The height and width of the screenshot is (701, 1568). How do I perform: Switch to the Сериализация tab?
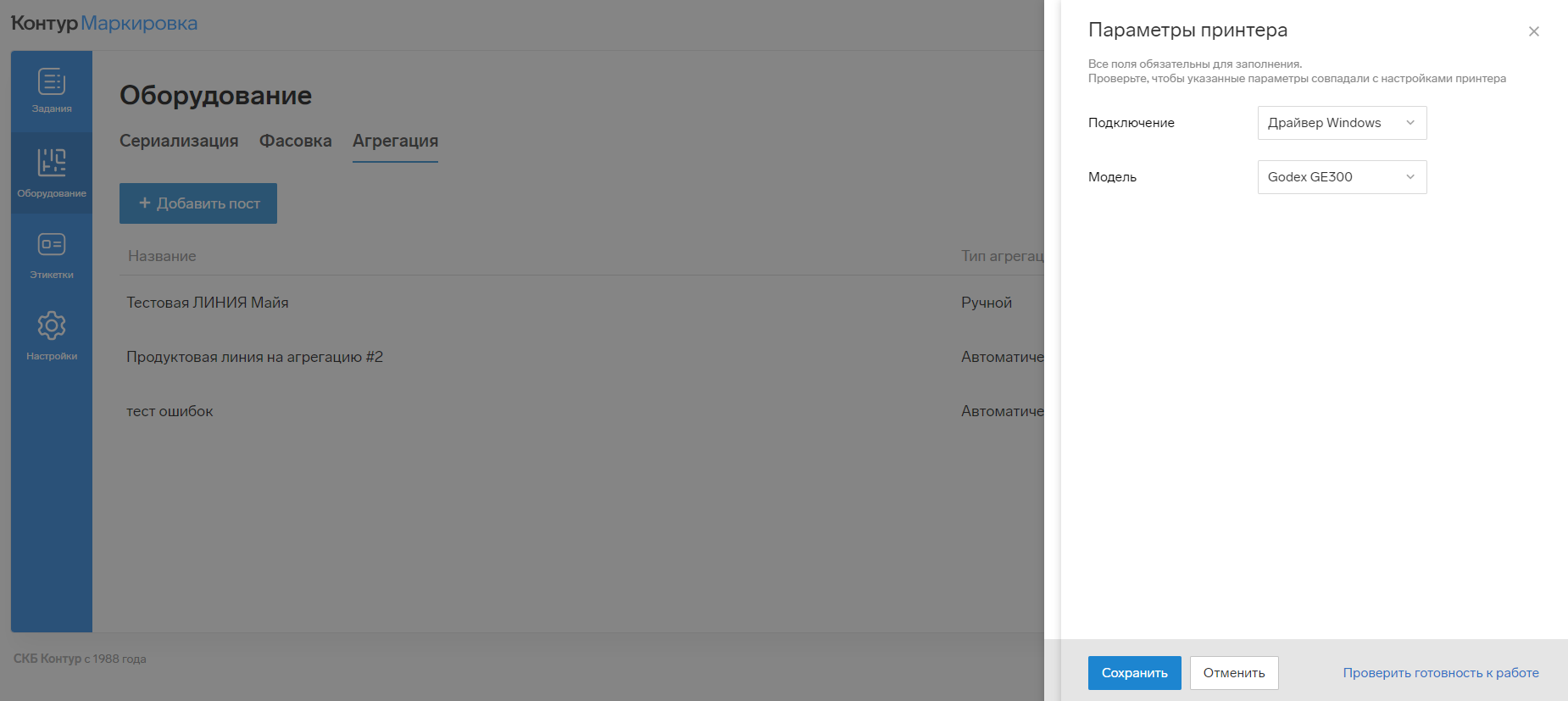(x=179, y=141)
